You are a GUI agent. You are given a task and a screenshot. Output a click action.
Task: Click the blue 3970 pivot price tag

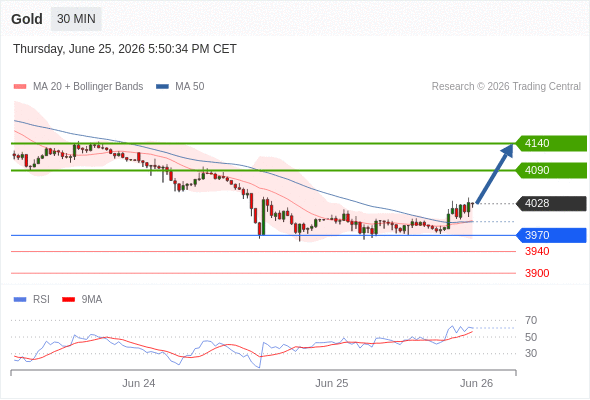coord(551,235)
